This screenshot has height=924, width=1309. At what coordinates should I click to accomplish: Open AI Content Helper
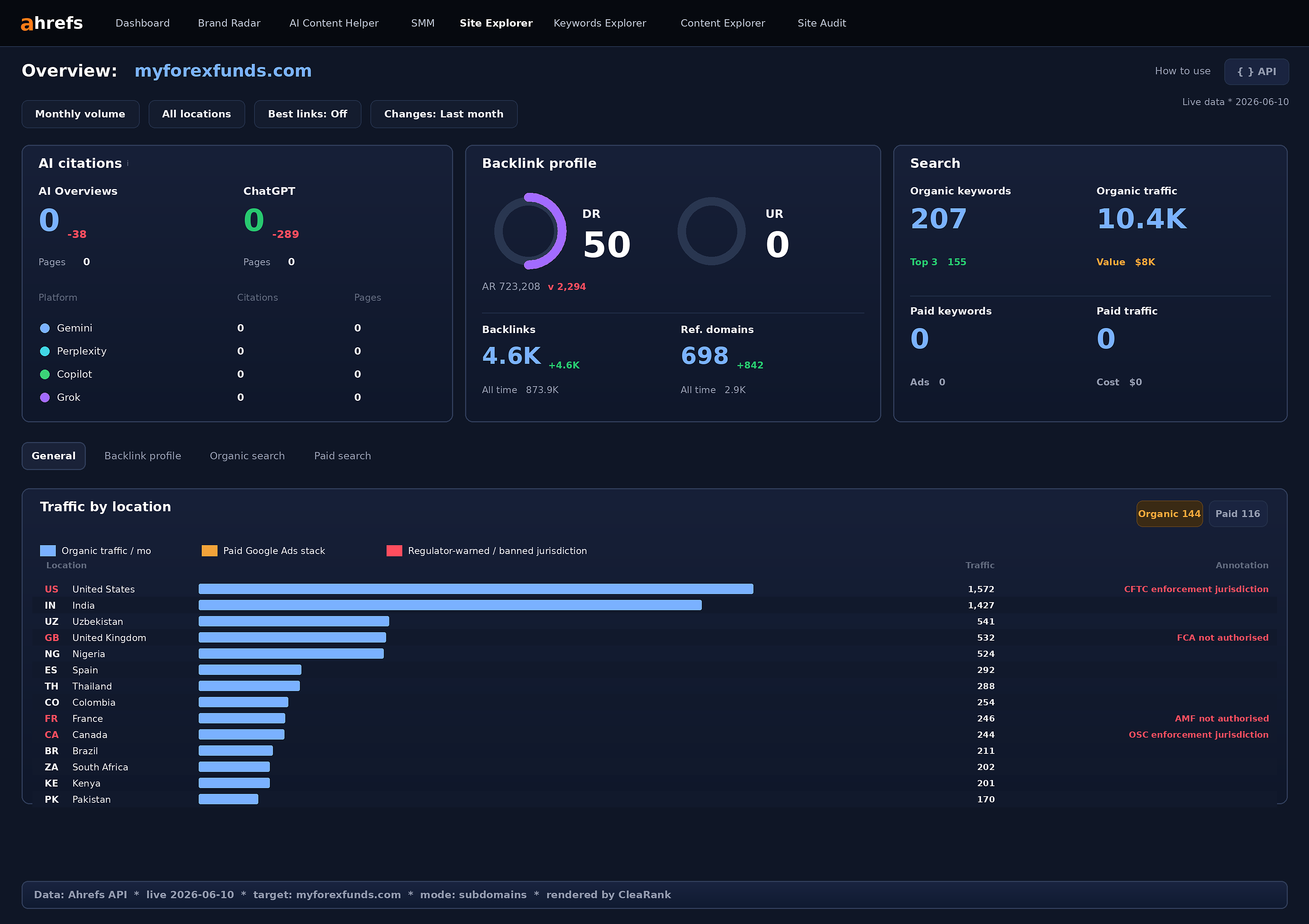coord(334,23)
